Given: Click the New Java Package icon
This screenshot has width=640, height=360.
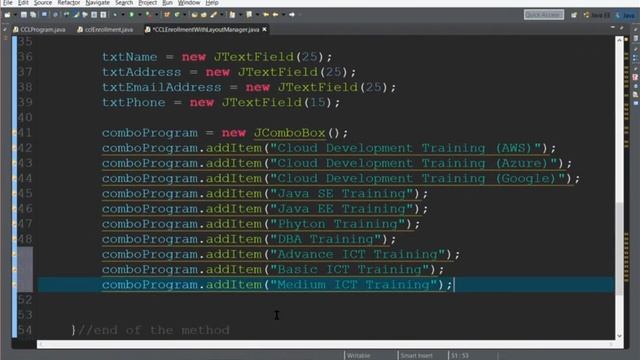Looking at the screenshot, I should pyautogui.click(x=167, y=15).
